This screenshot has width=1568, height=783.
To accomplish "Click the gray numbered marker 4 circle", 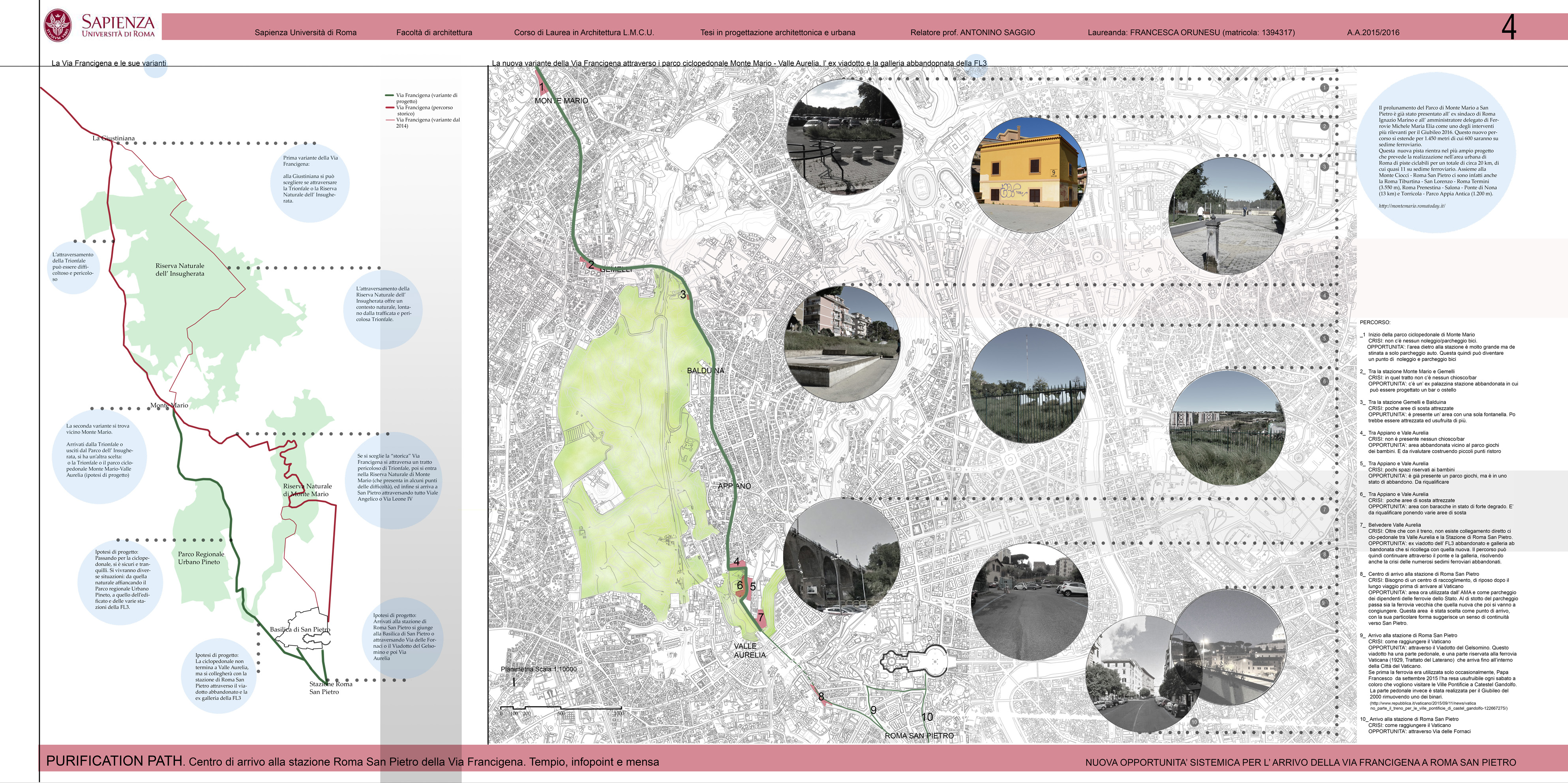I will click(1324, 296).
